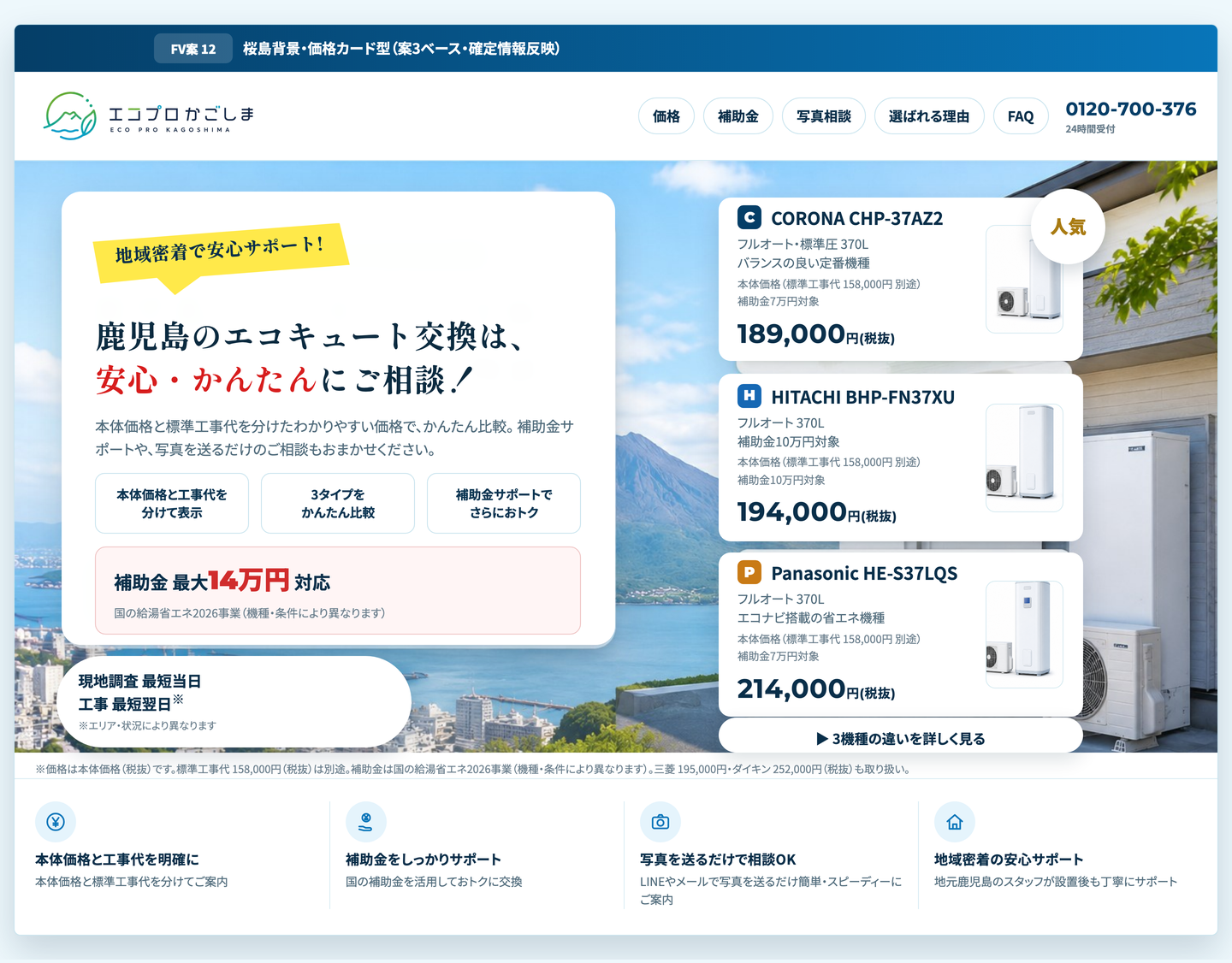Click 補助金をしっかりサポート heading

coord(423,860)
